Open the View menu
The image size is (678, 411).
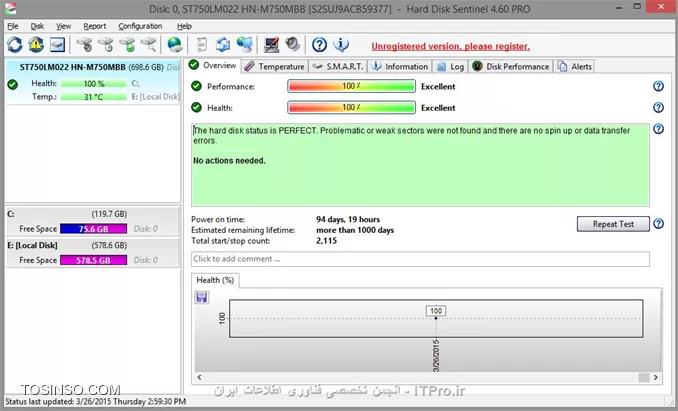tap(64, 26)
